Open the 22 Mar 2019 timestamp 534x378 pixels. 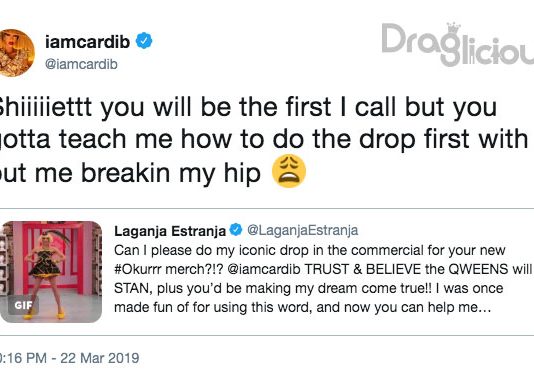tap(100, 358)
